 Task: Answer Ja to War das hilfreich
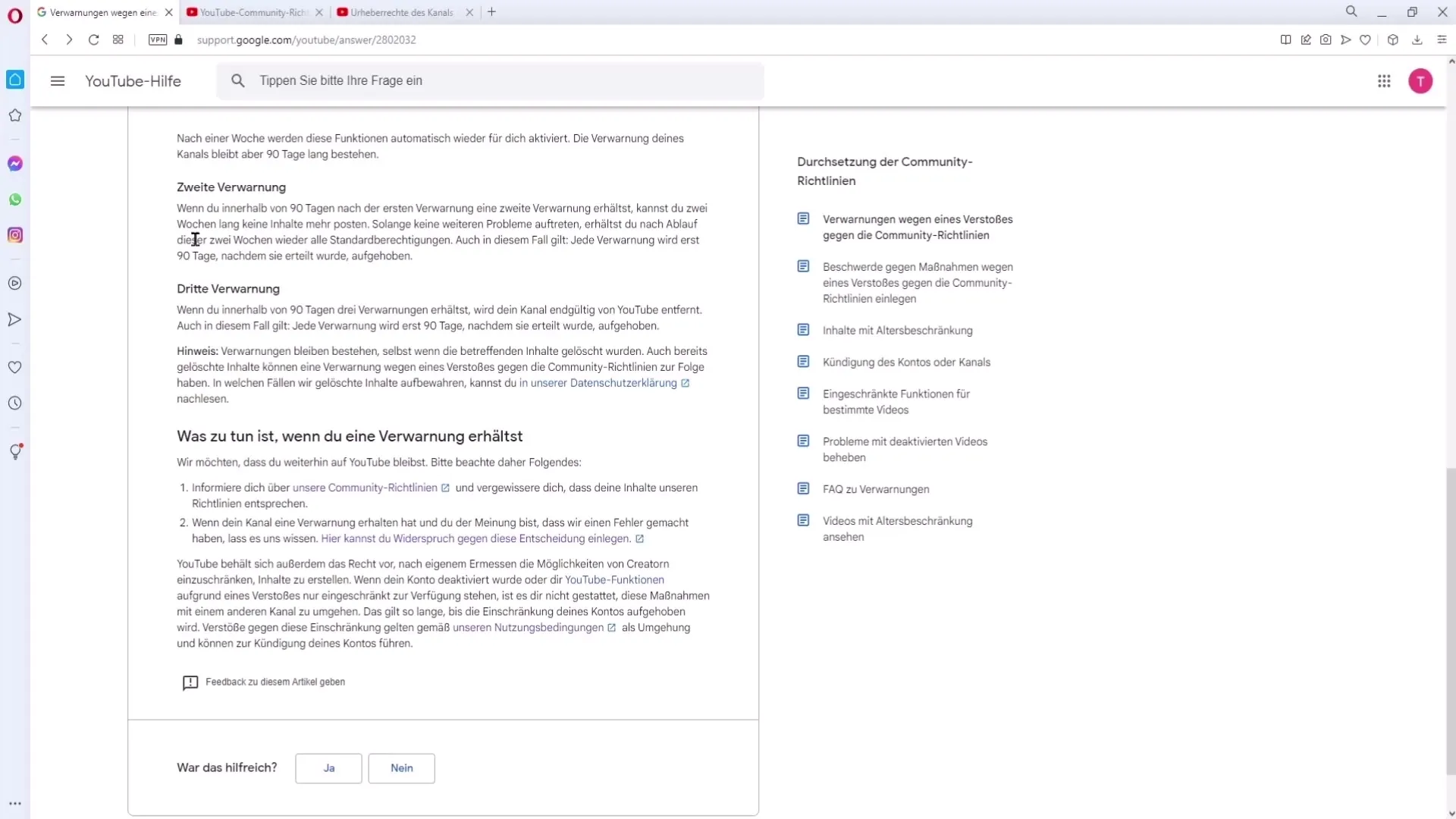coord(328,768)
